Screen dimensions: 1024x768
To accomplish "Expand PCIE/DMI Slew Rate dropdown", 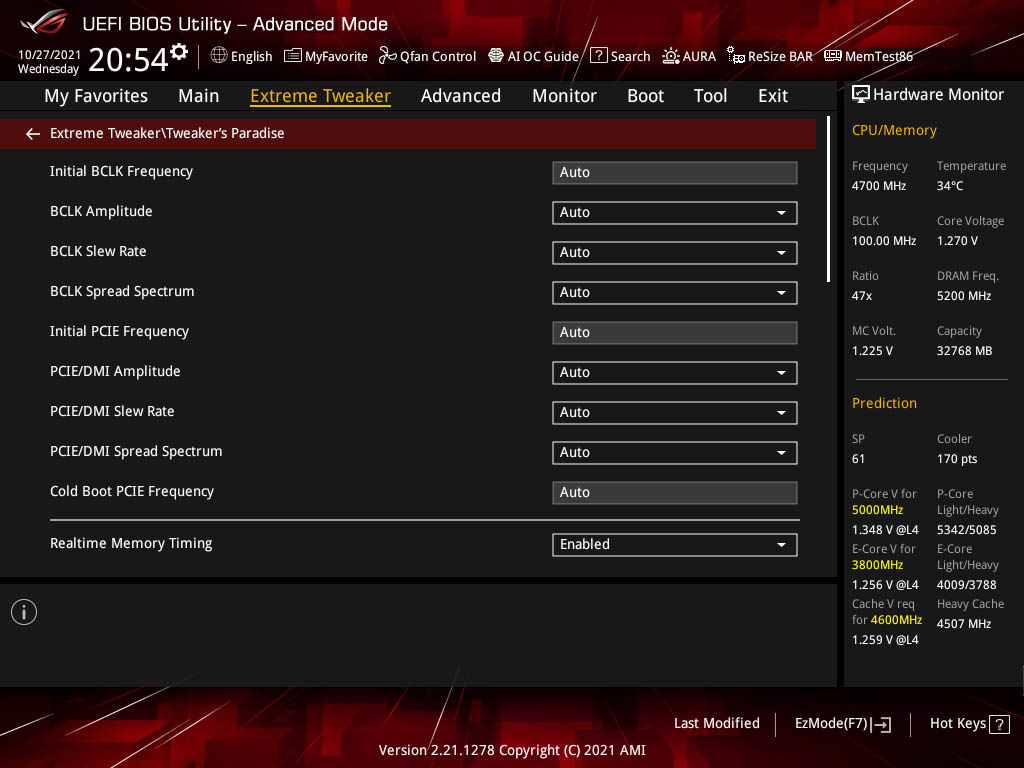I will coord(675,413).
